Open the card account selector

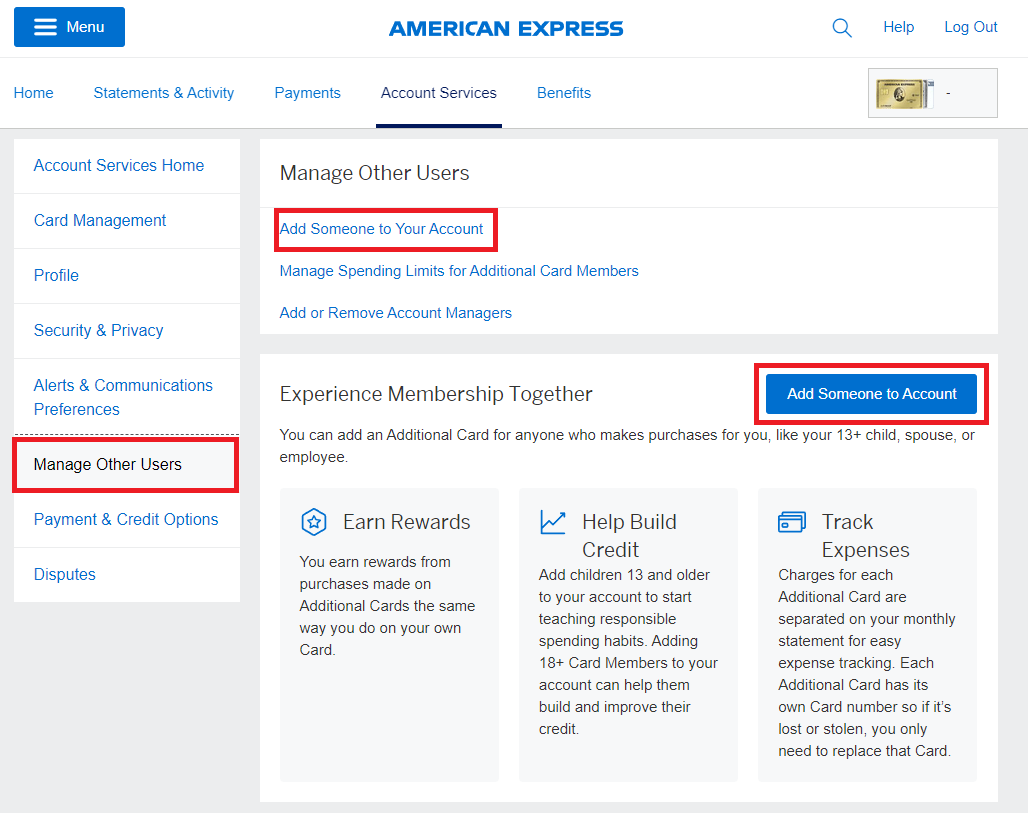[x=932, y=91]
